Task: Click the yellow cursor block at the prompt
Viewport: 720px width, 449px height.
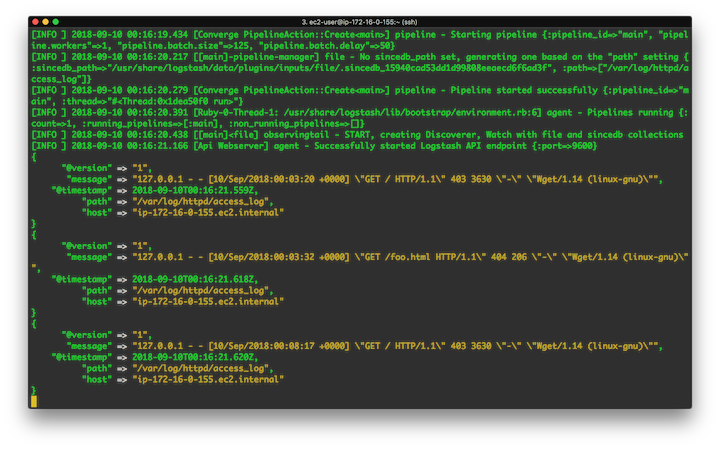Action: click(x=34, y=402)
